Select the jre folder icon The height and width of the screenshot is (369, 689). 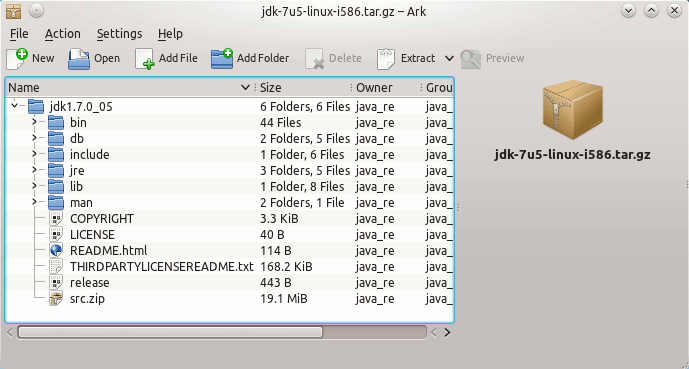point(56,170)
